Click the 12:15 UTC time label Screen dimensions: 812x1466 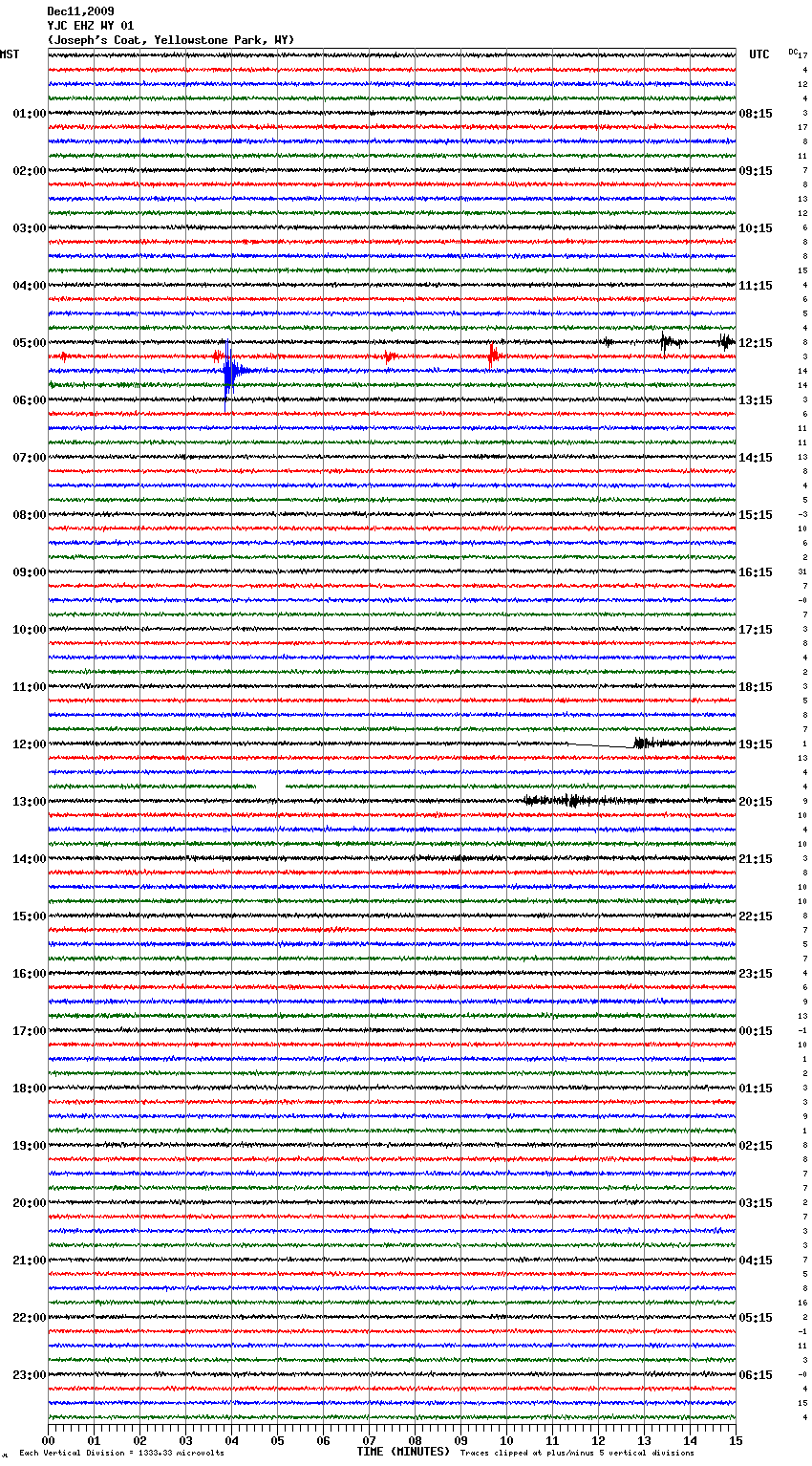point(756,343)
